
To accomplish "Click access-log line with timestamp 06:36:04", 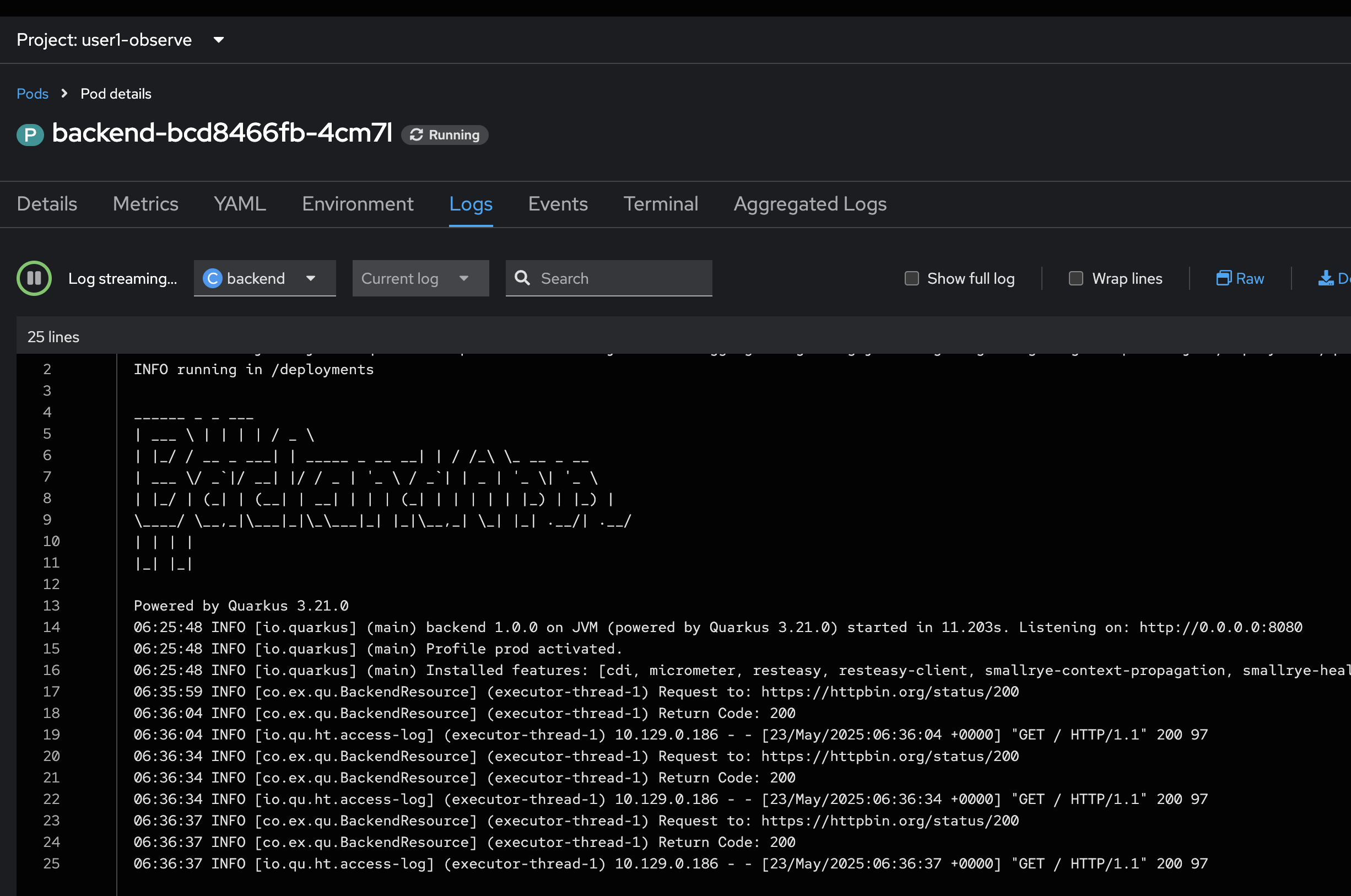I will tap(671, 735).
